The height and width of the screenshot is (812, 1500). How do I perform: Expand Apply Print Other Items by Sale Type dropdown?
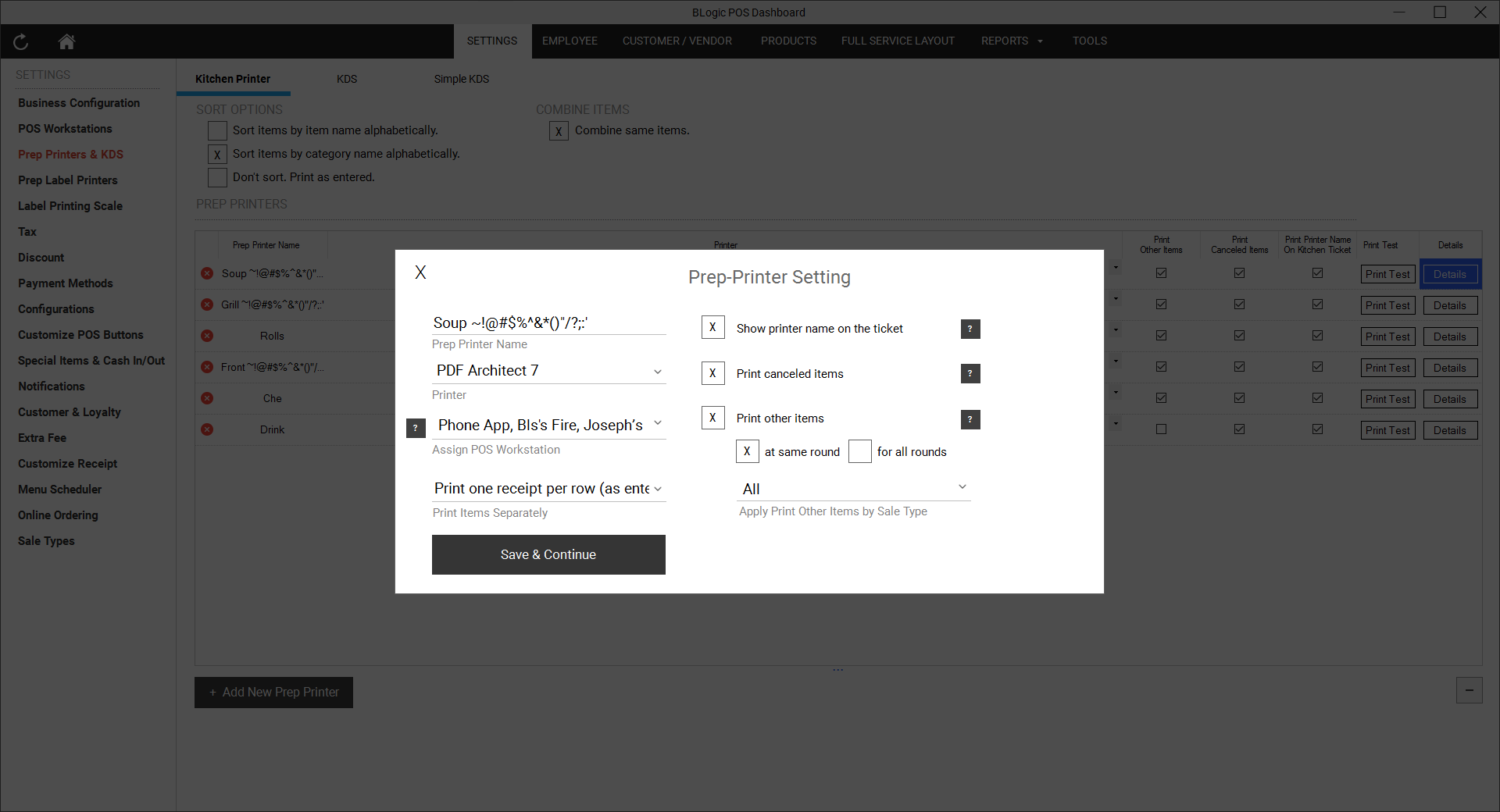pos(962,488)
